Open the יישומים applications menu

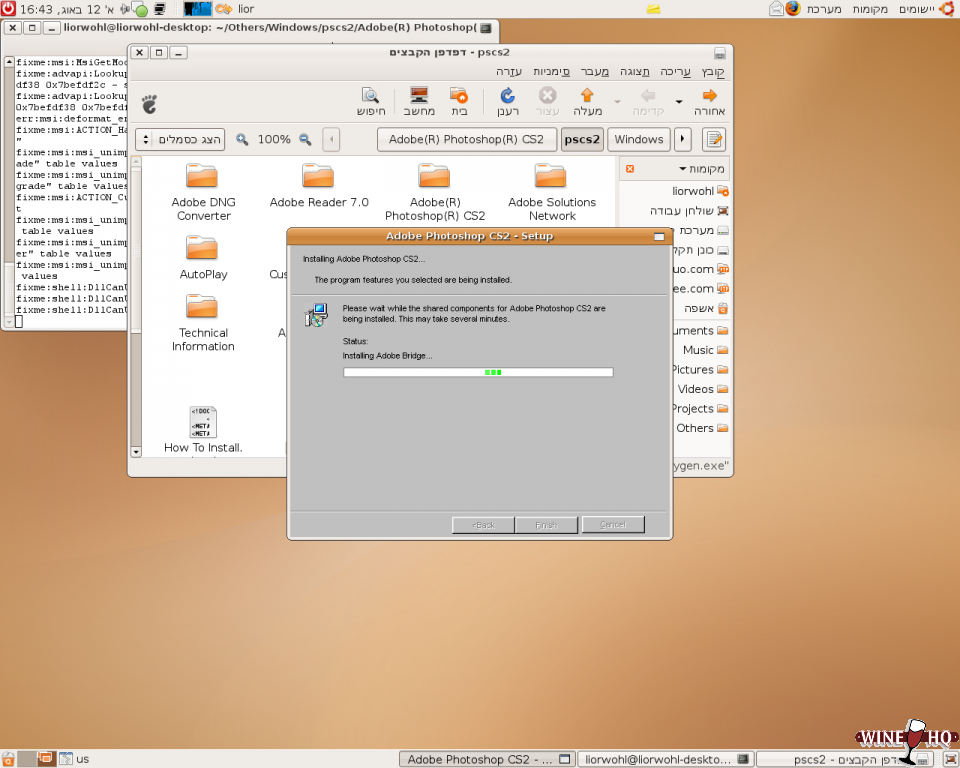[917, 9]
